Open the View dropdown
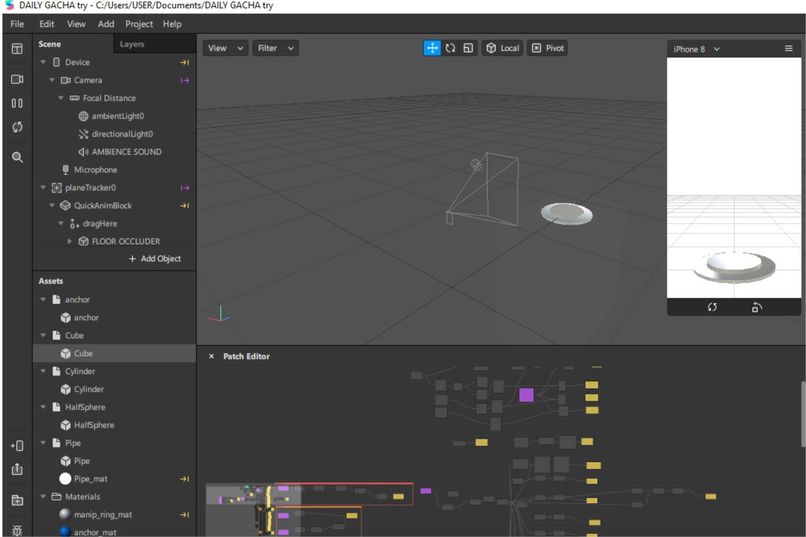Viewport: 806px width, 537px height. tap(225, 48)
